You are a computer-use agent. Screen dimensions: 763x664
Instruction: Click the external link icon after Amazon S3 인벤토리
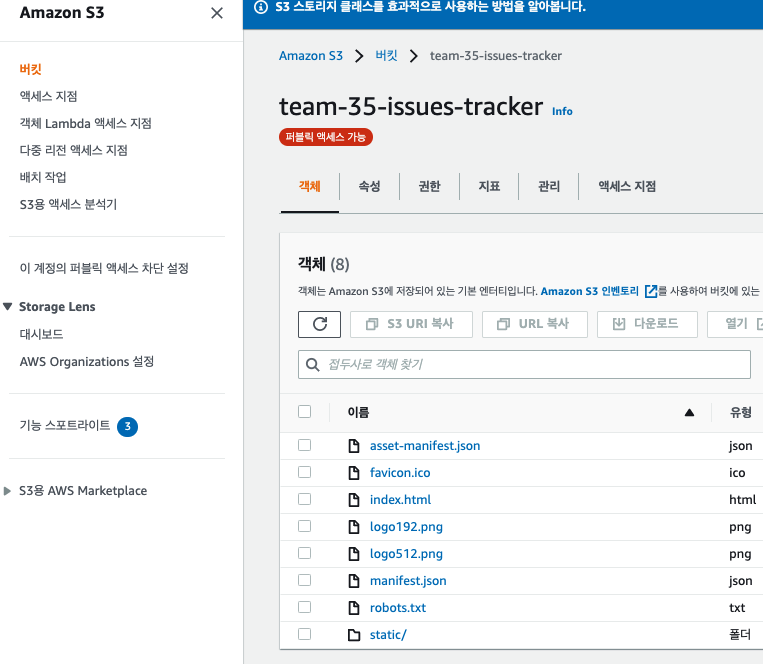coord(651,291)
